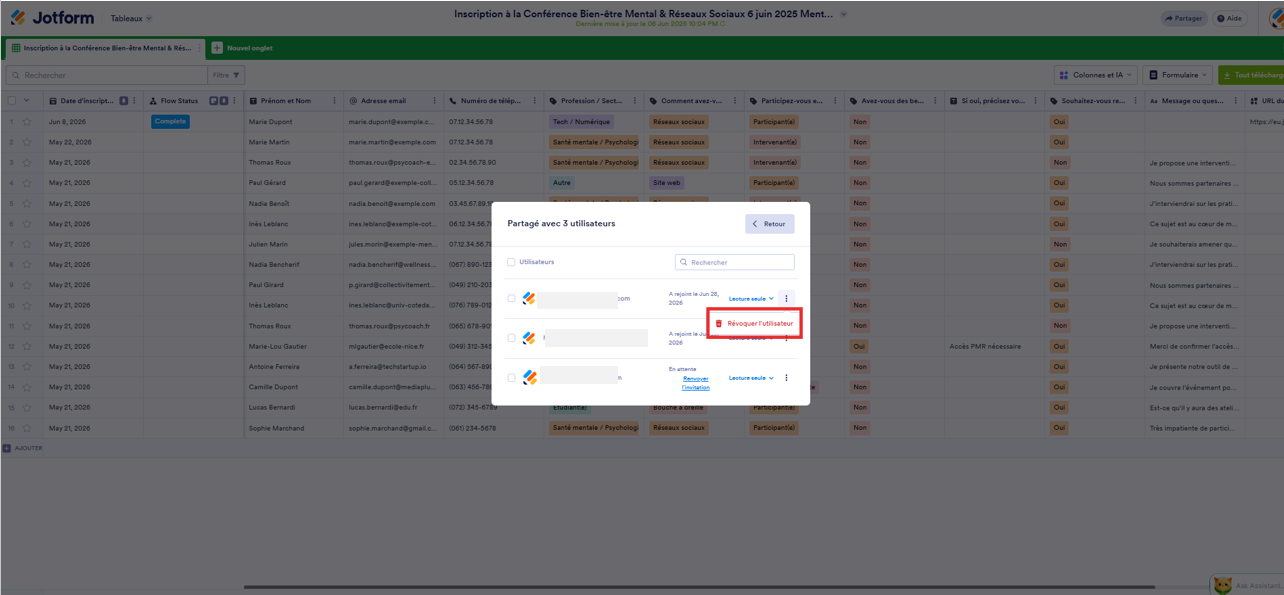Focus the Rechercher field in share dialog

point(734,262)
